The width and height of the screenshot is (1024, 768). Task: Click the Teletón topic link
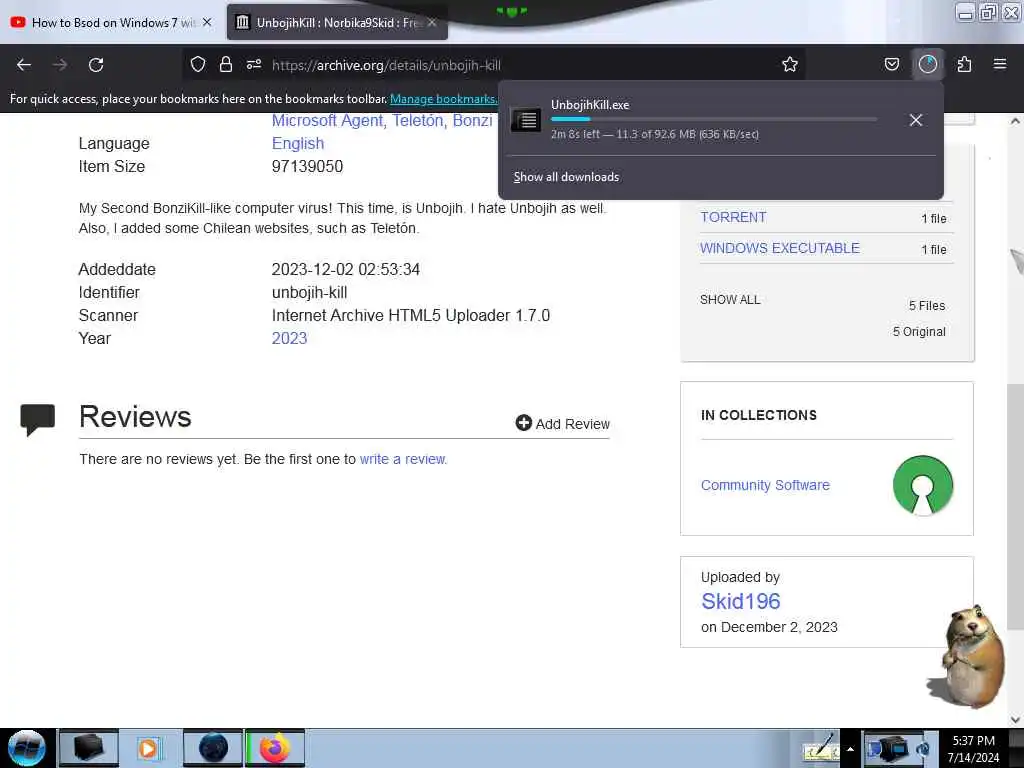pyautogui.click(x=418, y=121)
